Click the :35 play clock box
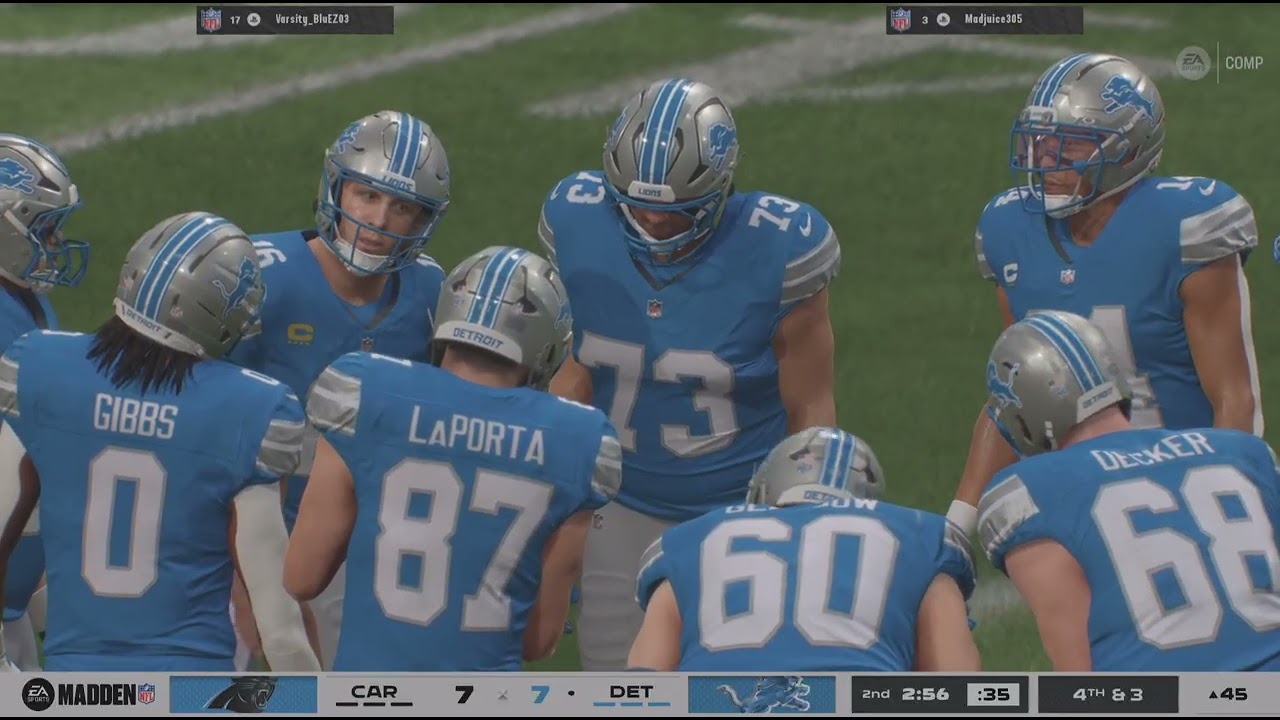 coord(993,694)
